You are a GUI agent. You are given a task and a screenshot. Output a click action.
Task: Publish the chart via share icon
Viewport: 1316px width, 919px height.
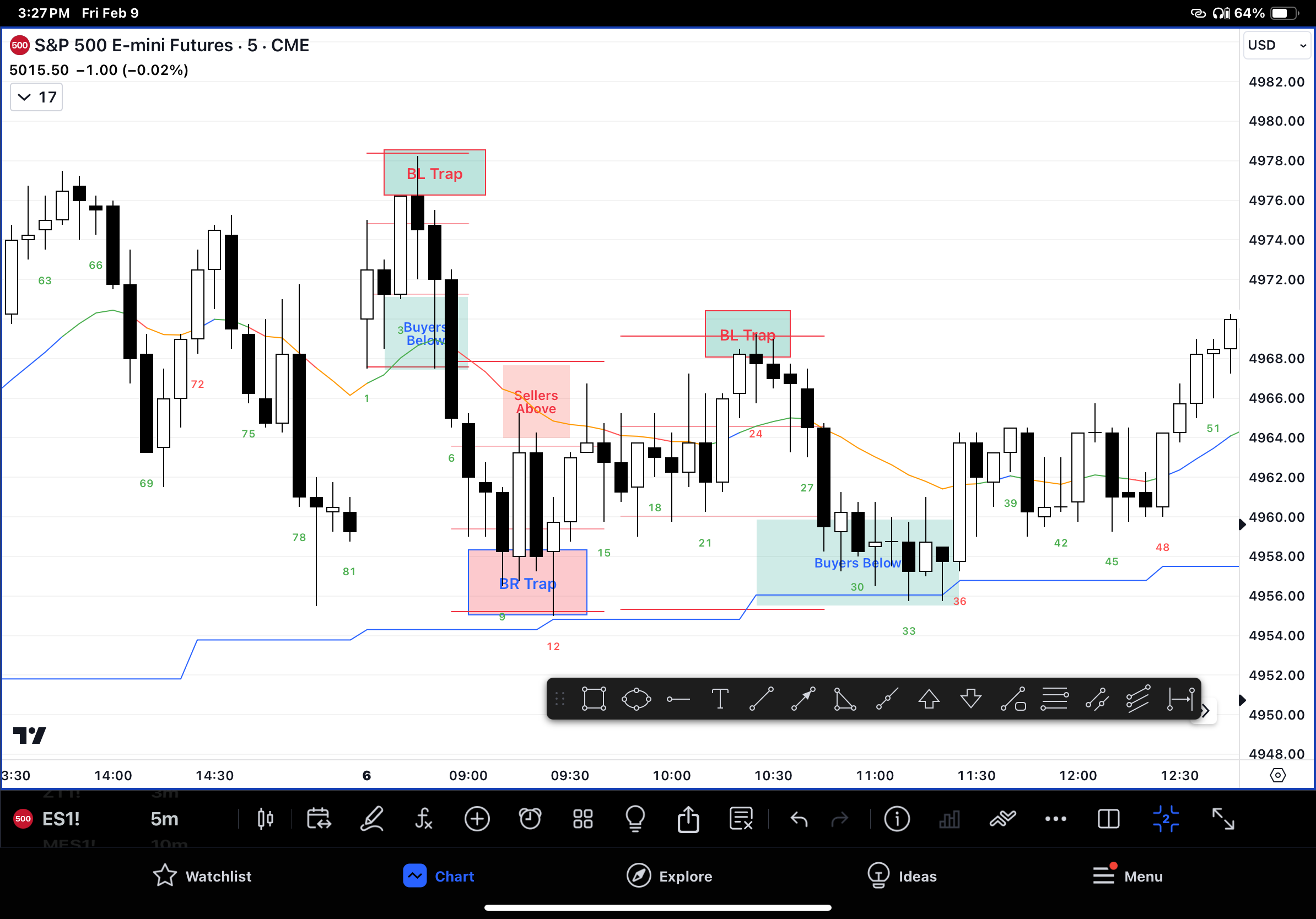(x=688, y=819)
